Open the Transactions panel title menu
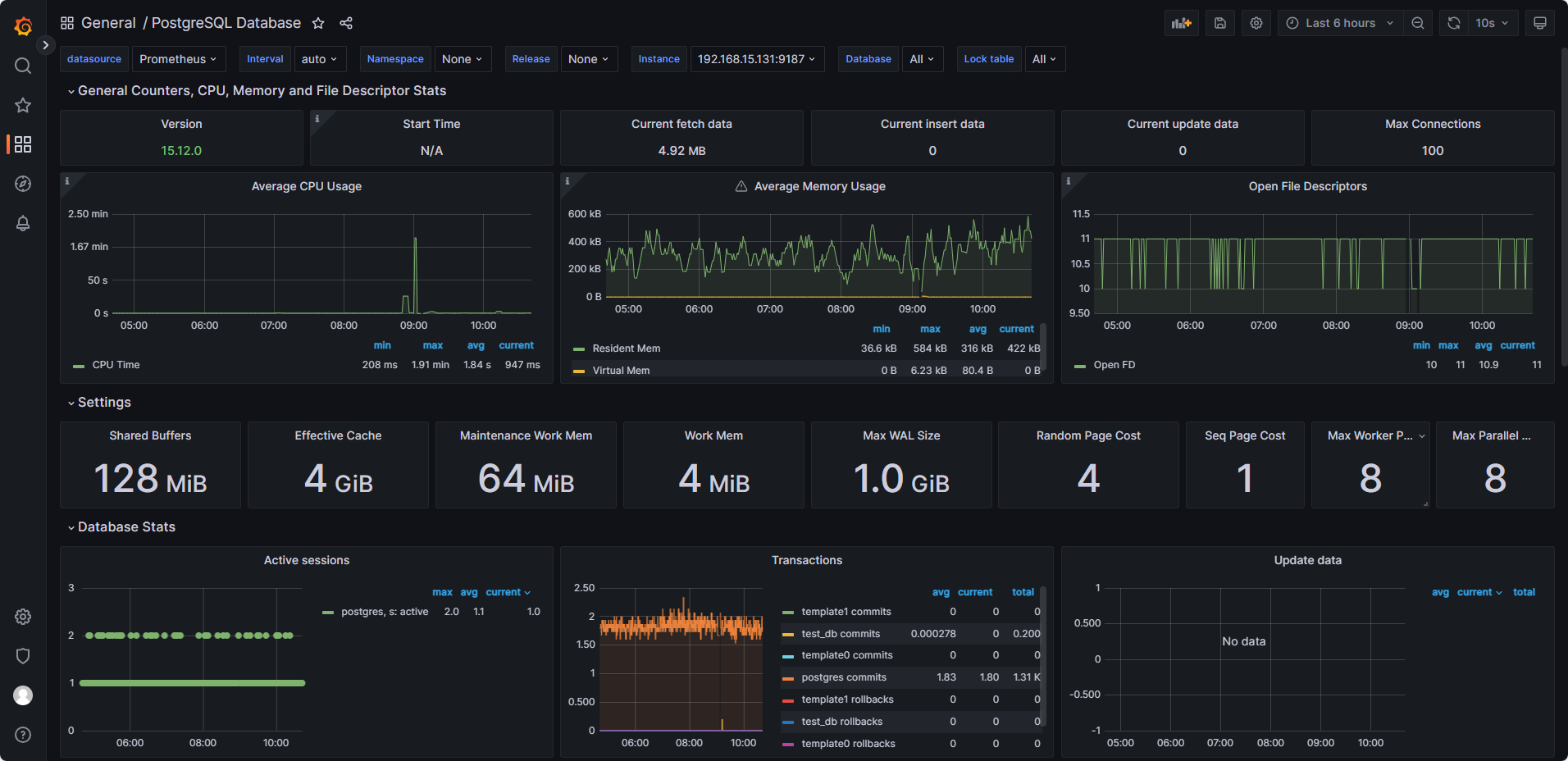 807,560
